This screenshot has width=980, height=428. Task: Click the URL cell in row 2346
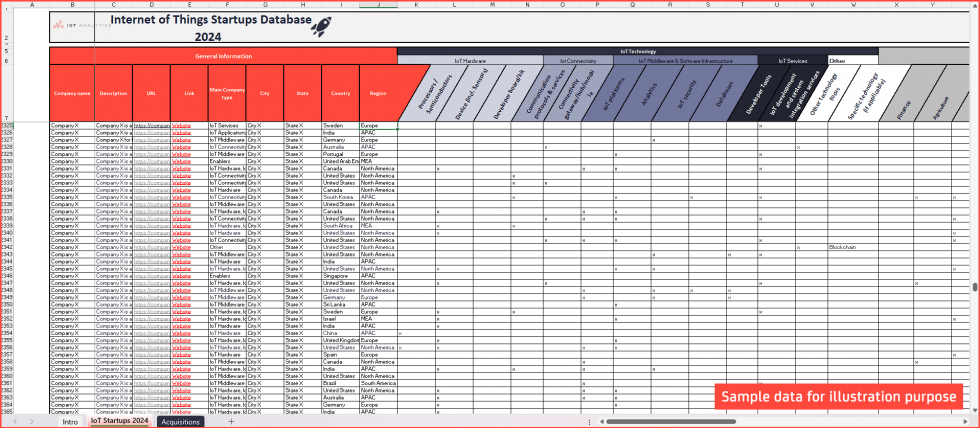click(x=151, y=276)
